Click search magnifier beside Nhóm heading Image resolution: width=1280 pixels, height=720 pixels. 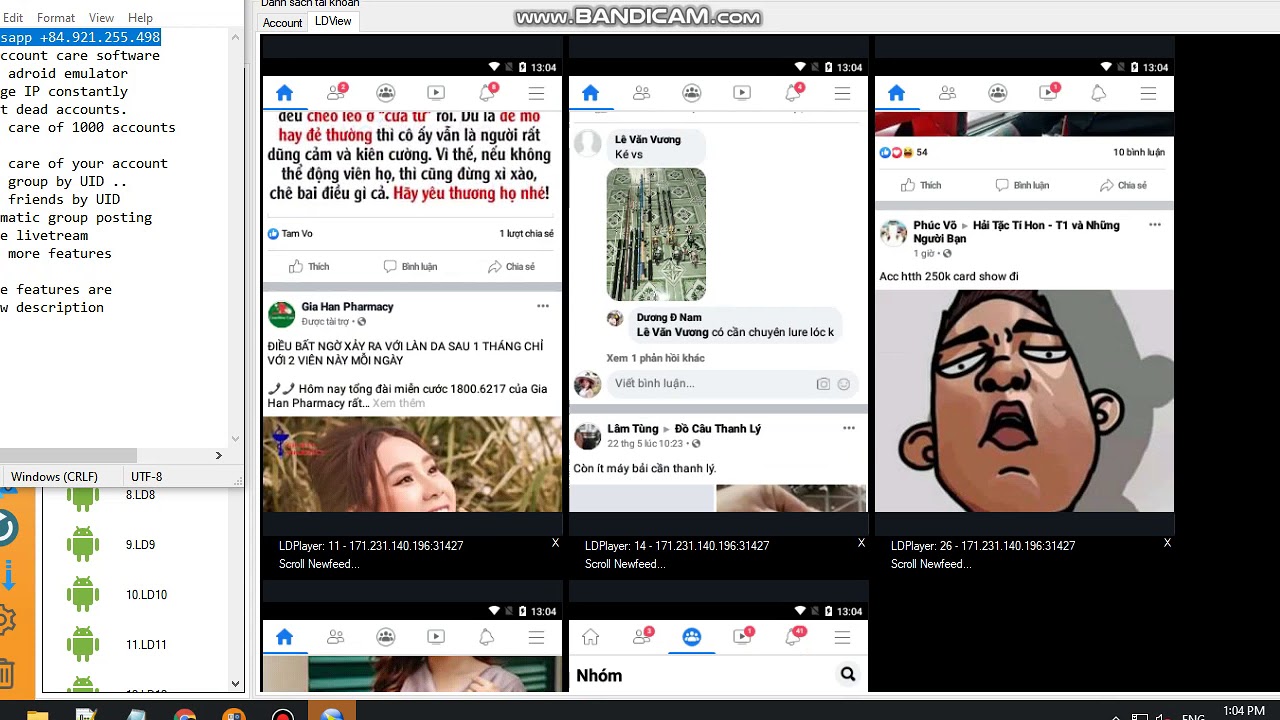tap(848, 675)
